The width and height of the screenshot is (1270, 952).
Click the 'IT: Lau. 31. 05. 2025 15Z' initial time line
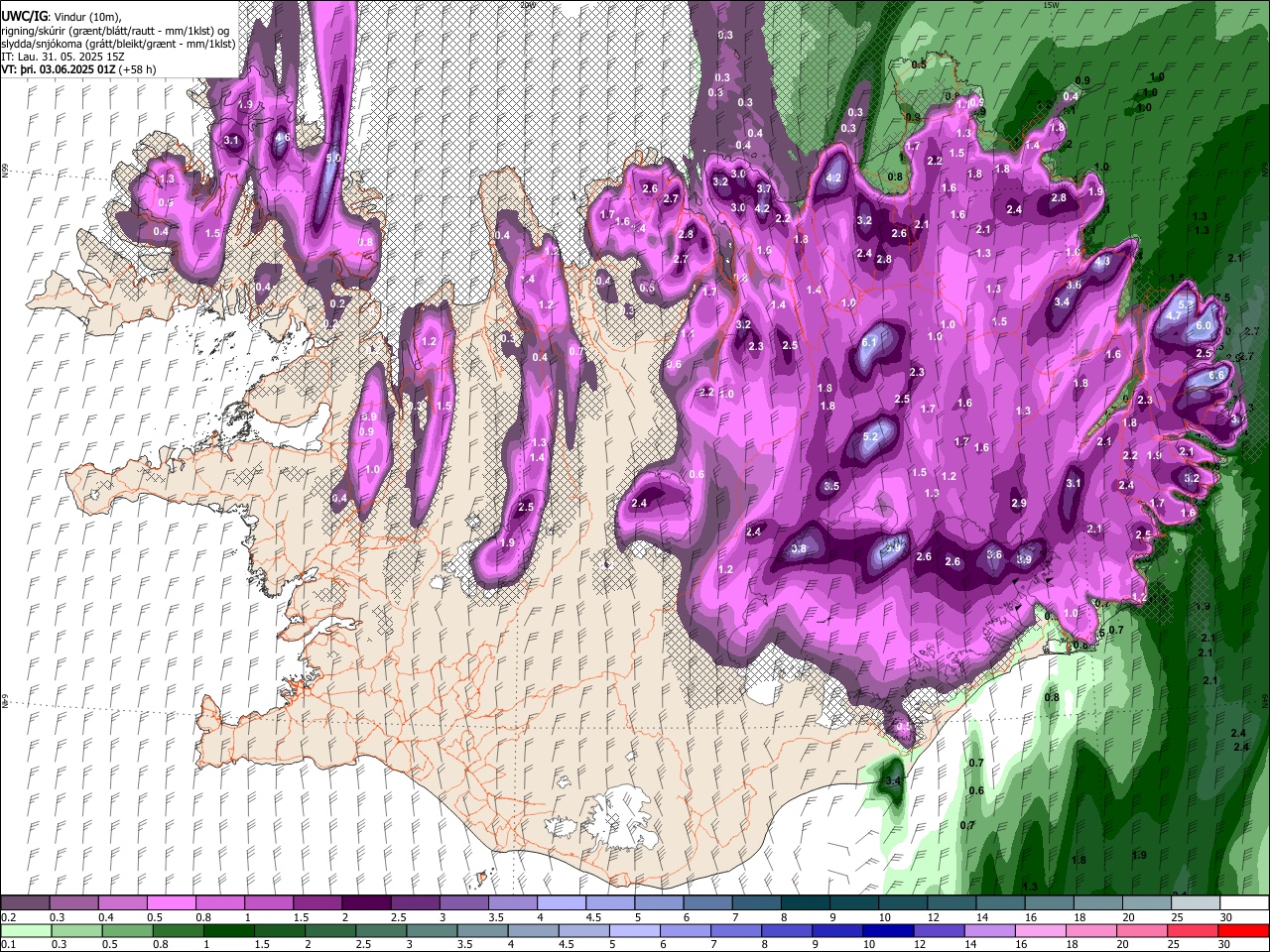pos(62,57)
